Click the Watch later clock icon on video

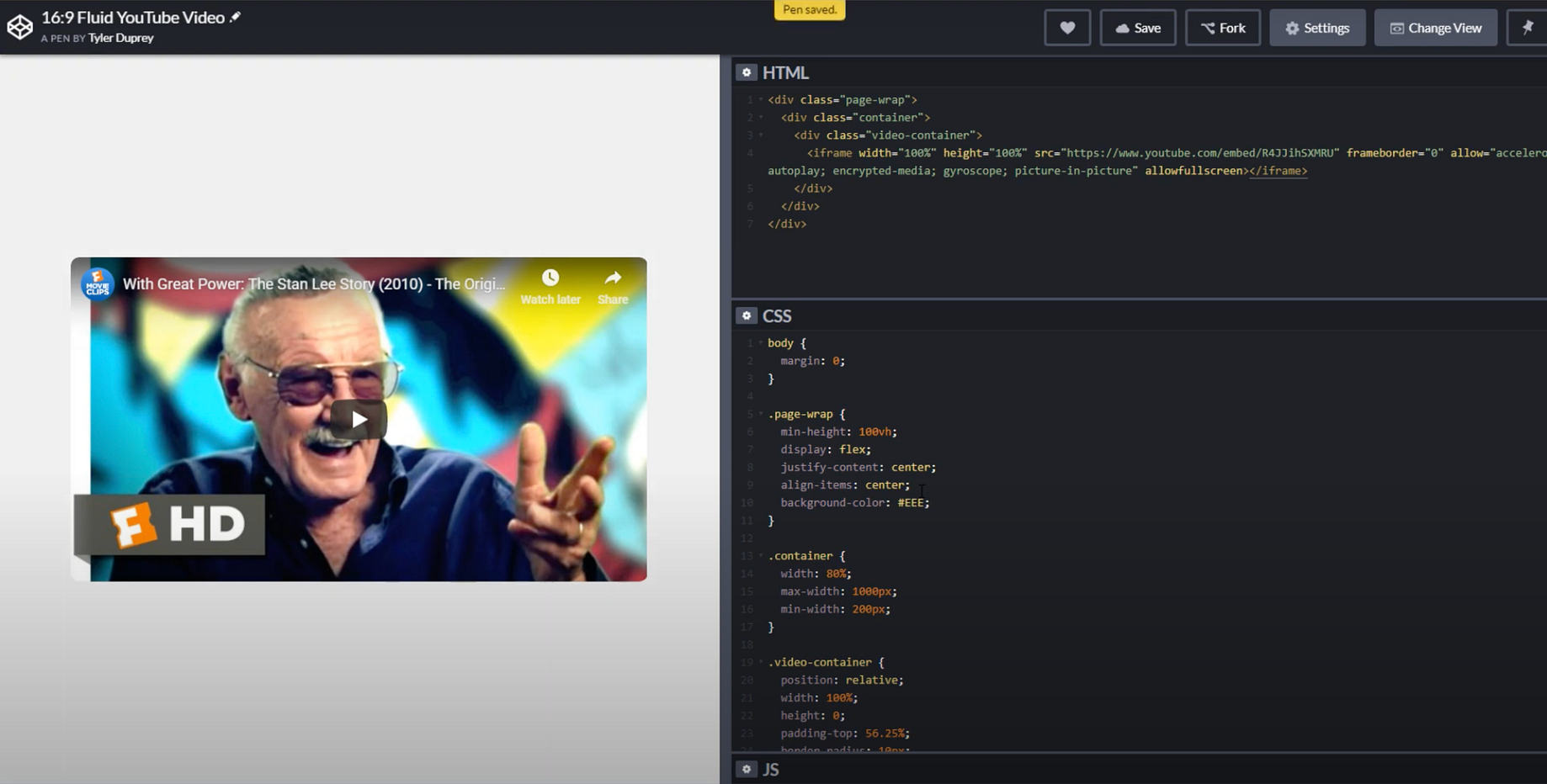pos(550,278)
